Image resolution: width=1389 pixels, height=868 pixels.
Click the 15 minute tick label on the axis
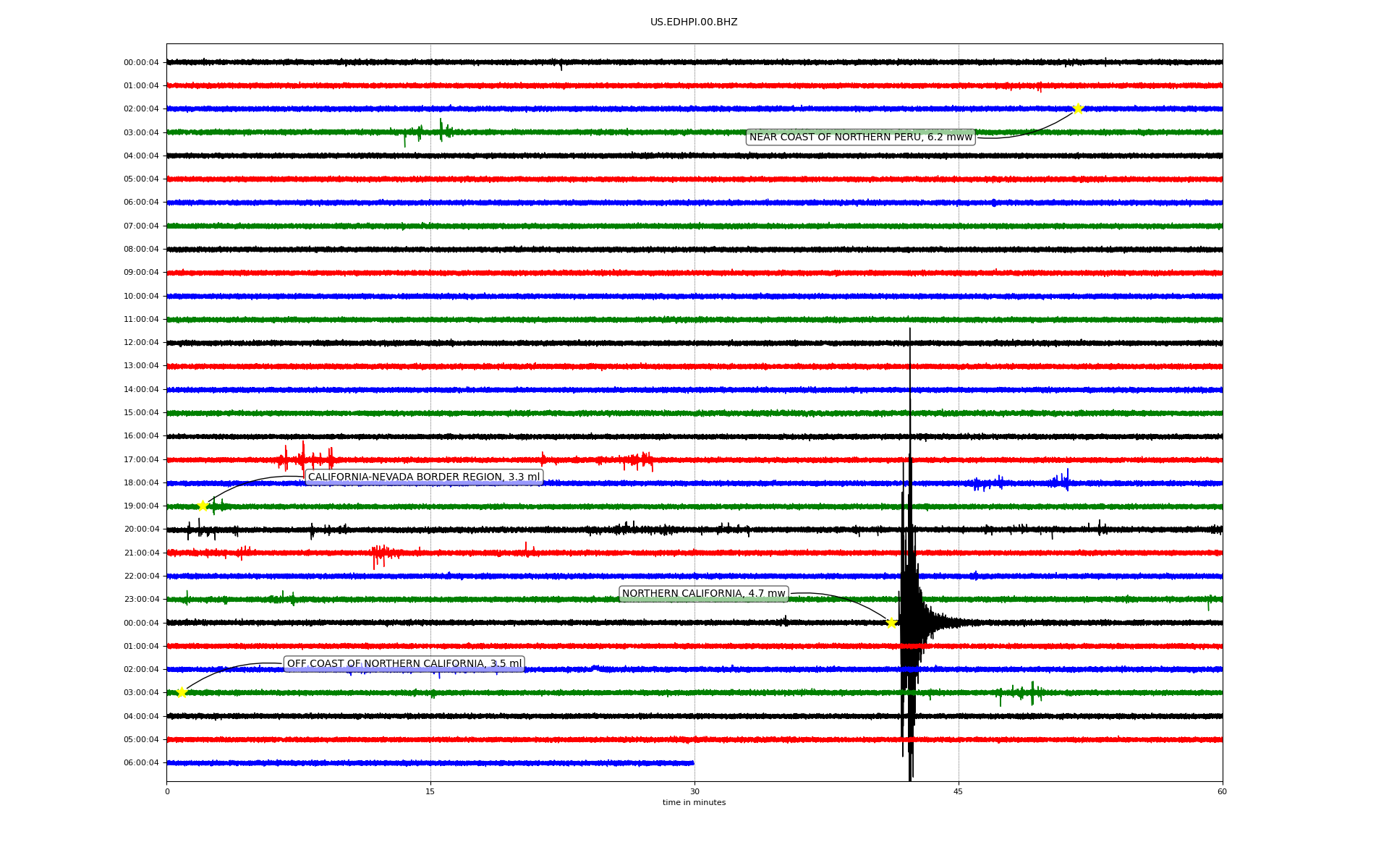click(430, 791)
